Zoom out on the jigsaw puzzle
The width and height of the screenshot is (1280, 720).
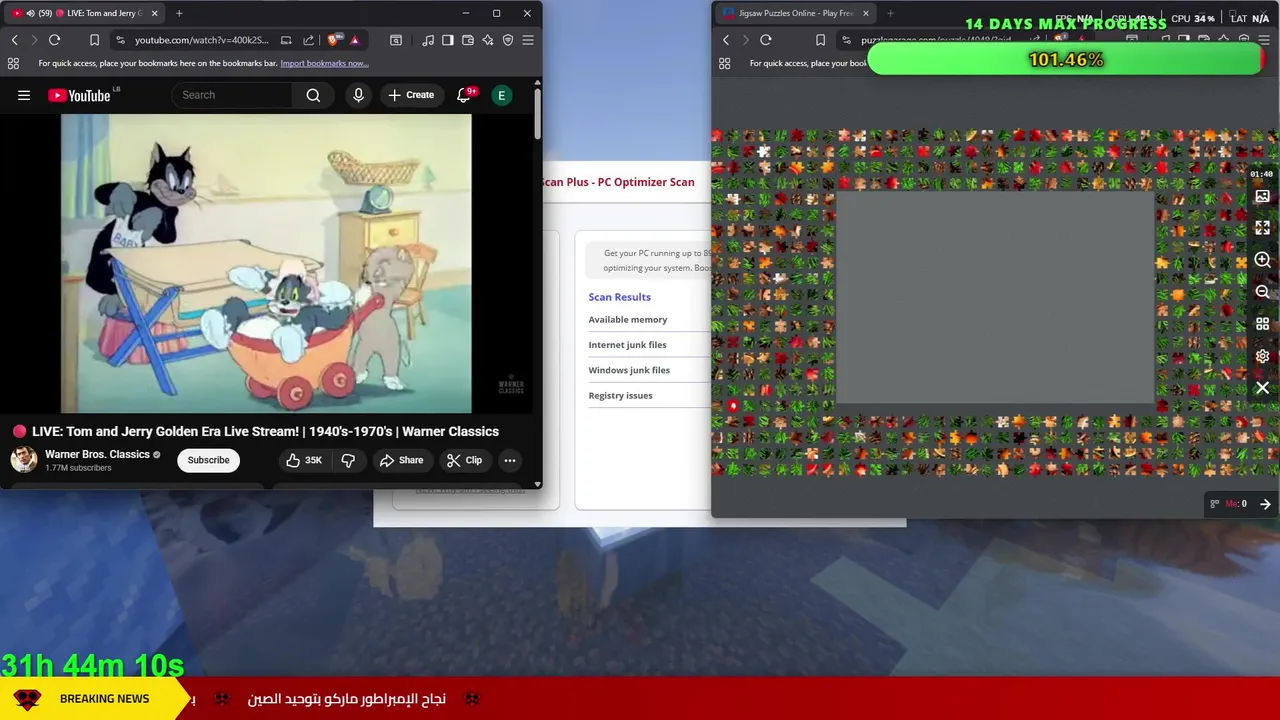(x=1262, y=292)
